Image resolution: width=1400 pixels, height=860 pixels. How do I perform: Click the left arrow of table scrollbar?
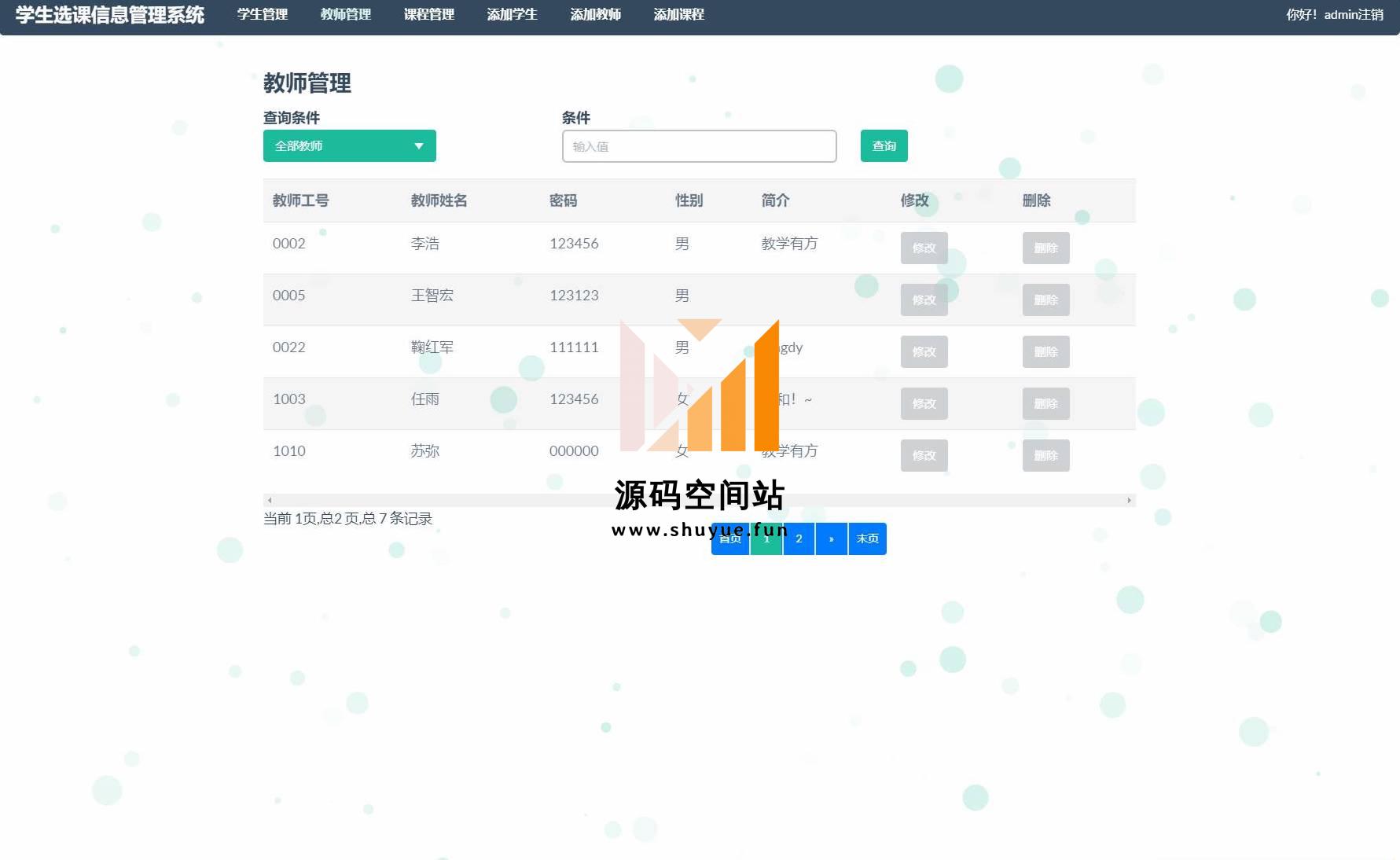[x=270, y=501]
